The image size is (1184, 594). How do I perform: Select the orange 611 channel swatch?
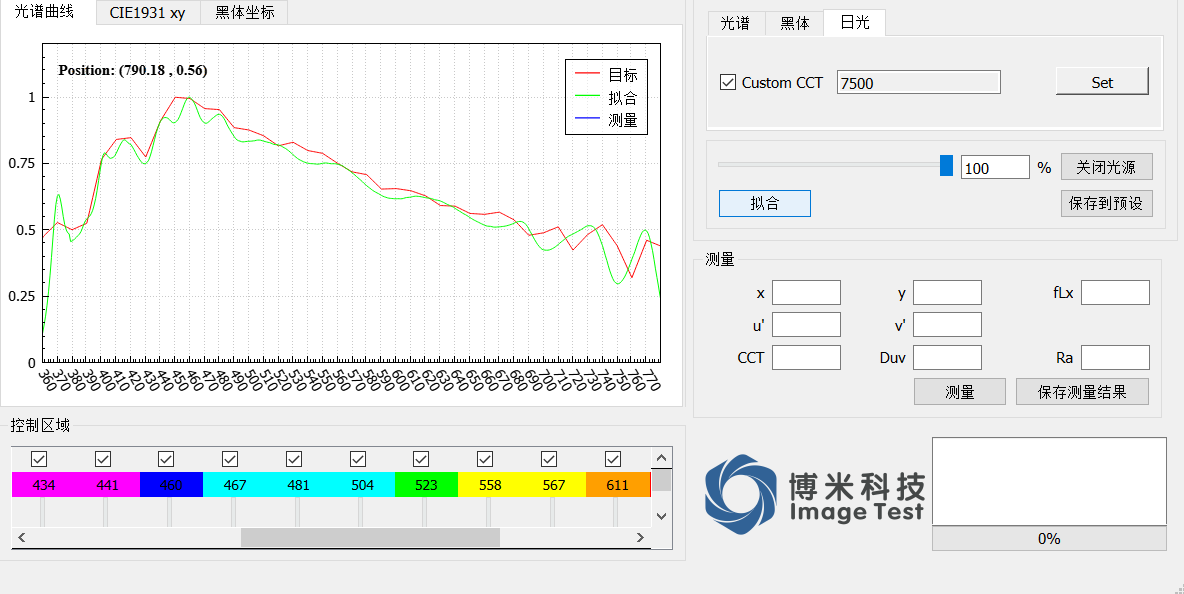coord(618,485)
